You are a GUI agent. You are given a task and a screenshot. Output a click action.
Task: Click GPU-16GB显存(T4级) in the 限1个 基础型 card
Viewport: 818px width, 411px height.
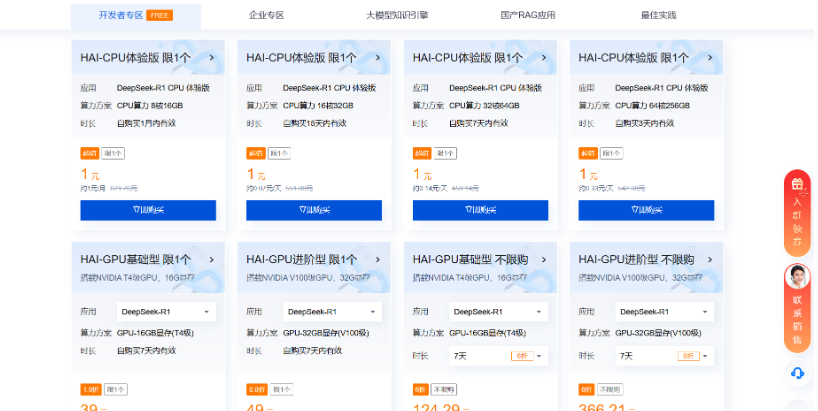pos(155,333)
